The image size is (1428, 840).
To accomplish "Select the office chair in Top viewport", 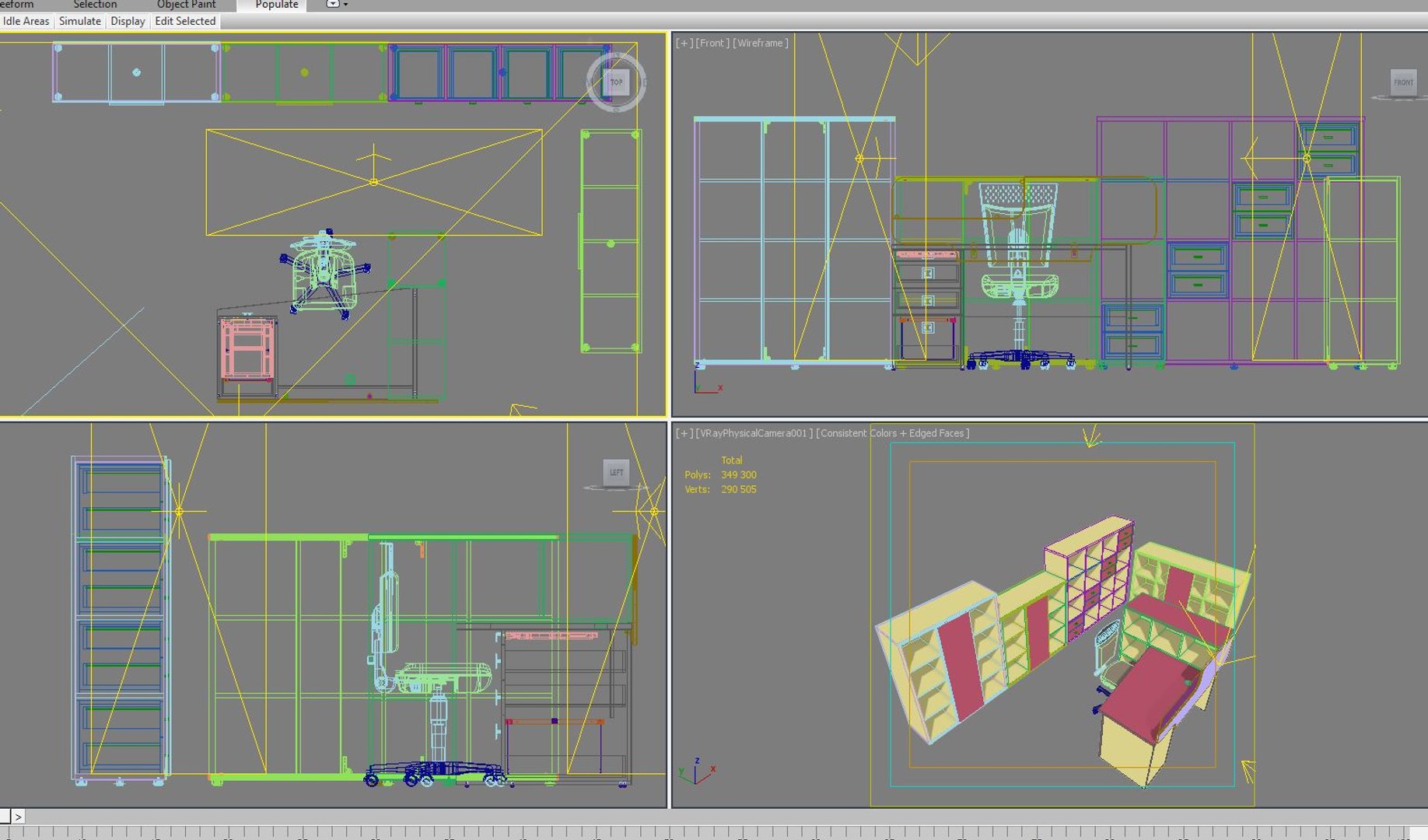I will (324, 273).
